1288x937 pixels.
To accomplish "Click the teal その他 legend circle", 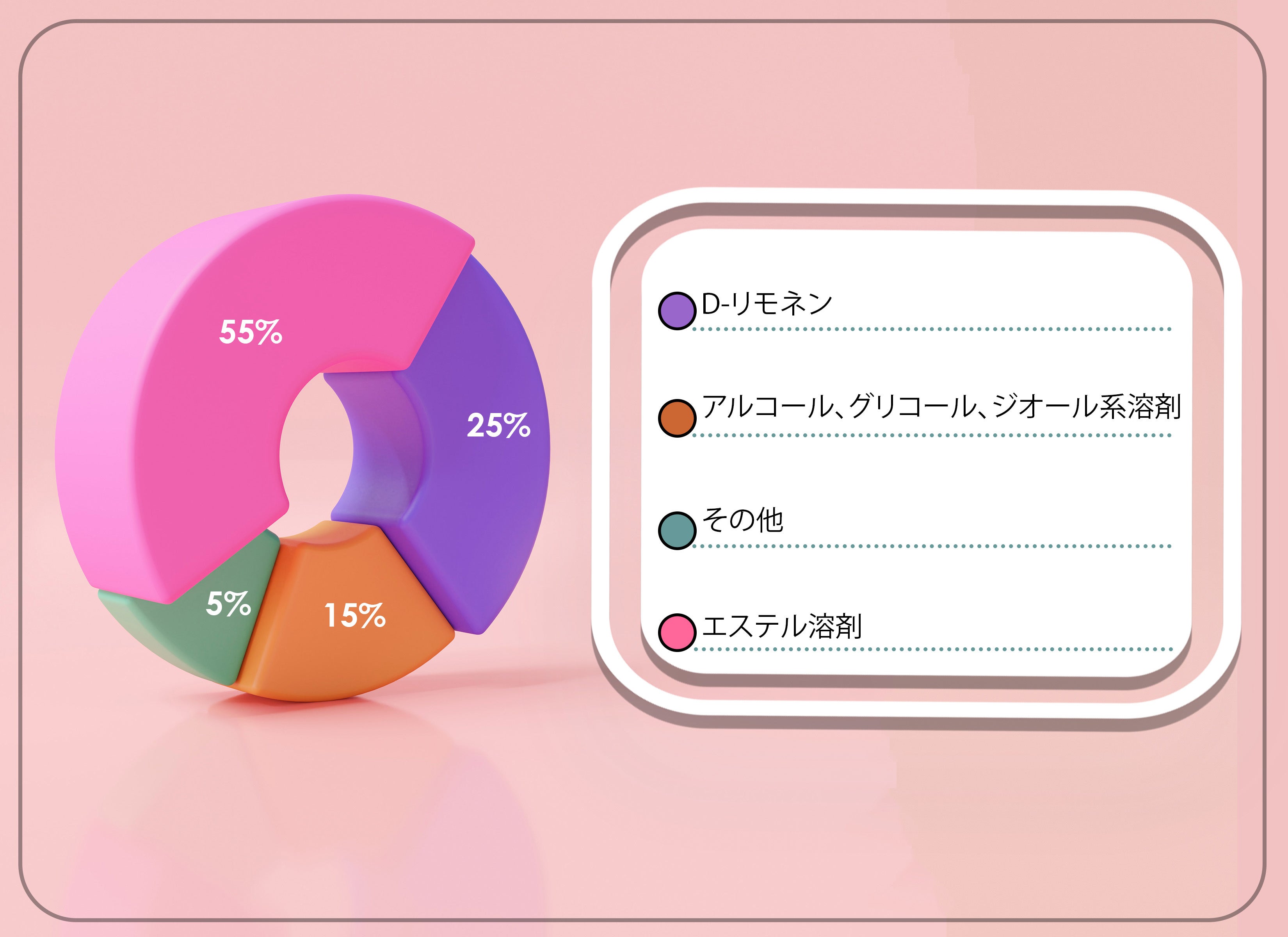I will [x=677, y=531].
